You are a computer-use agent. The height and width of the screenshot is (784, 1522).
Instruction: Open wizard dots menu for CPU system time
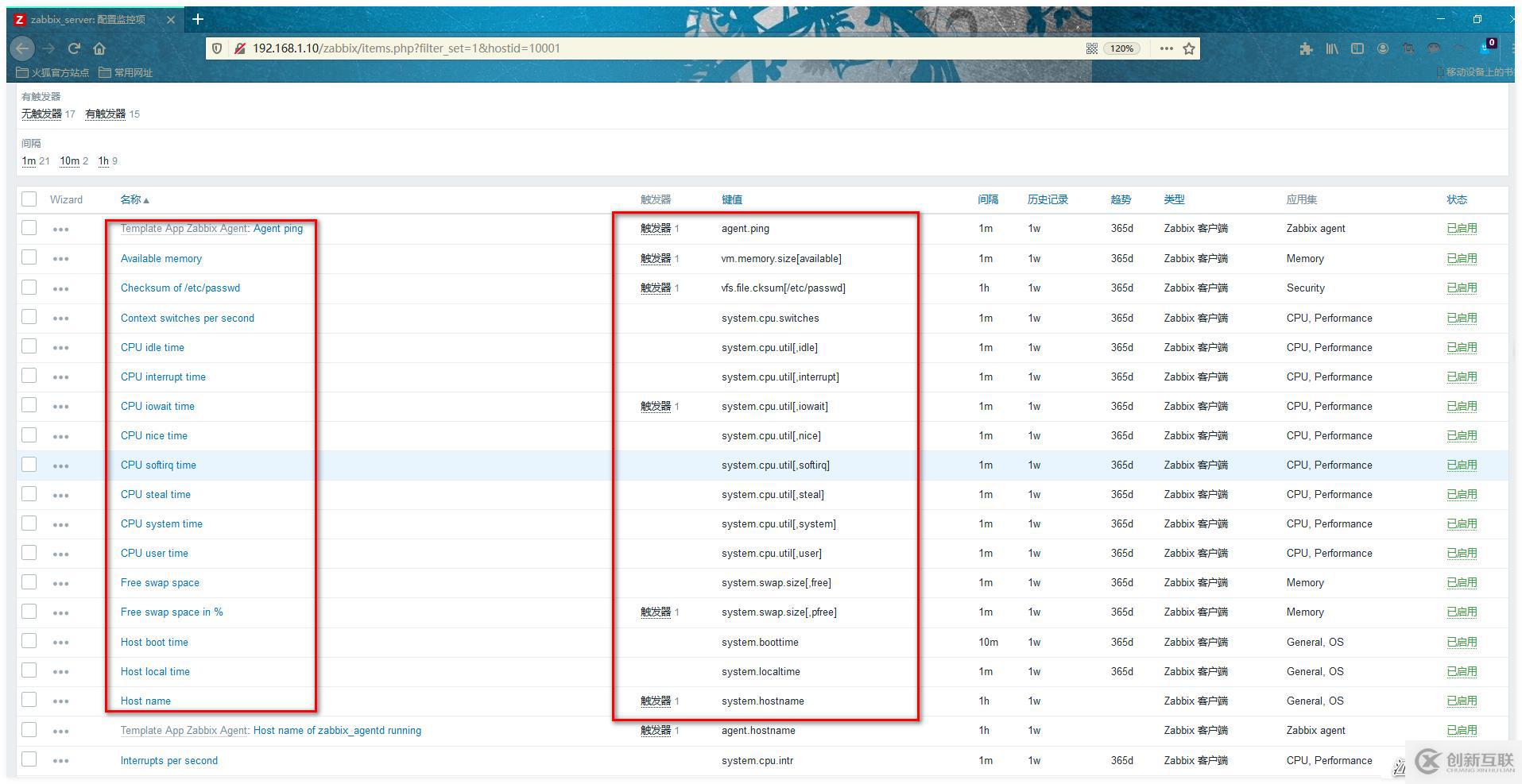[61, 525]
